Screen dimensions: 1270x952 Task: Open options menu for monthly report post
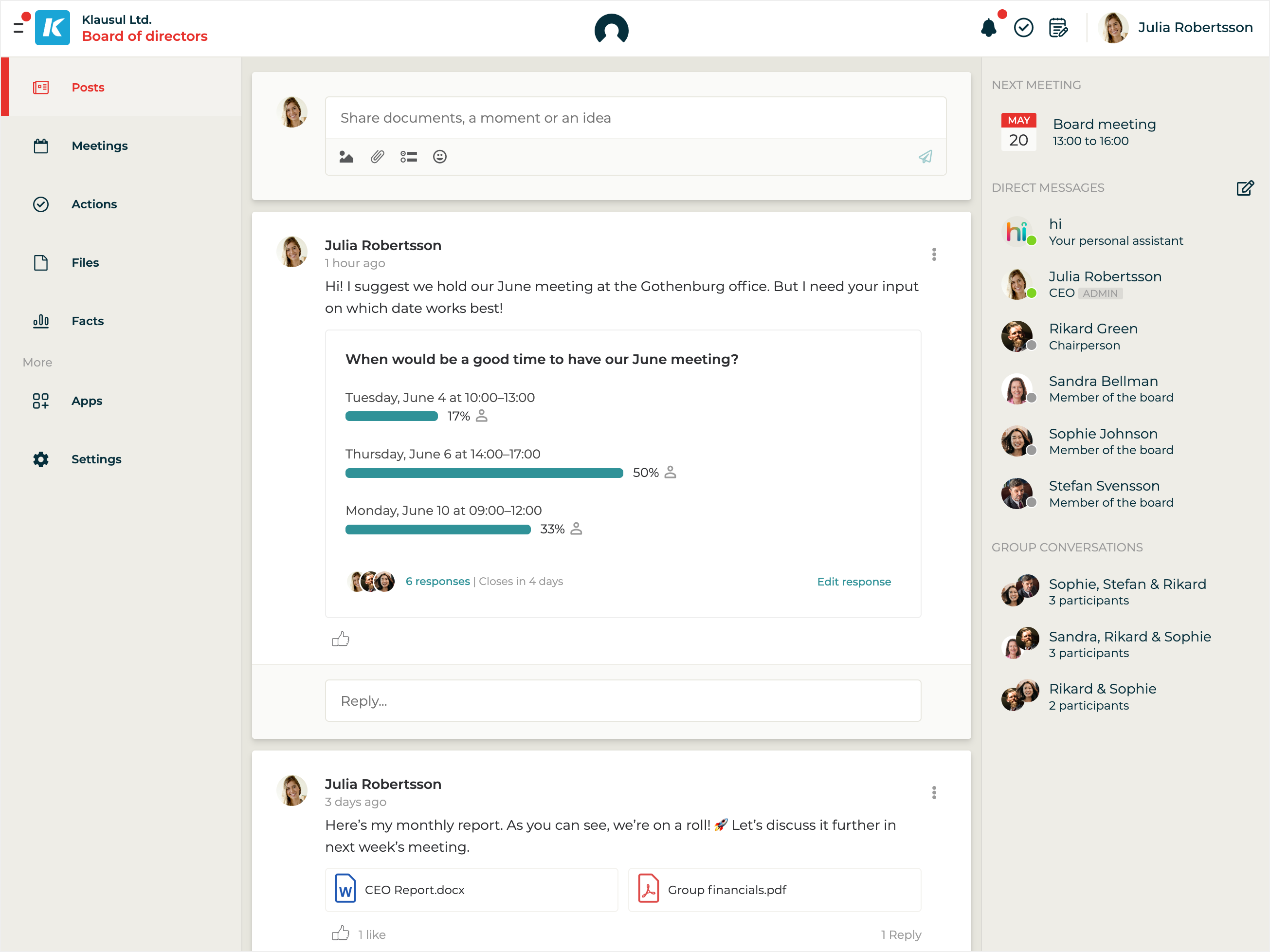click(x=934, y=793)
